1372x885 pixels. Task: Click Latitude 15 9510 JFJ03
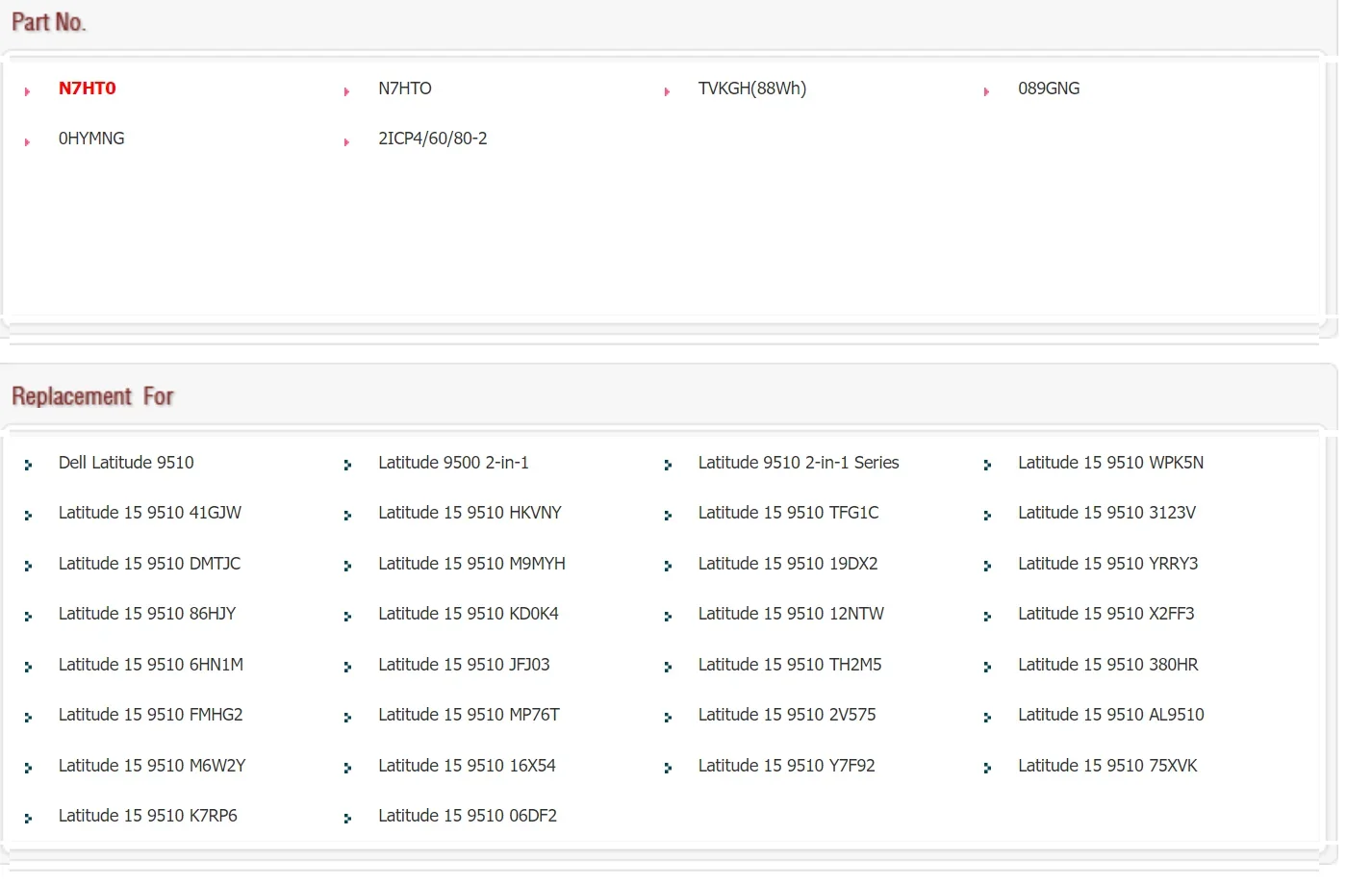pos(464,665)
